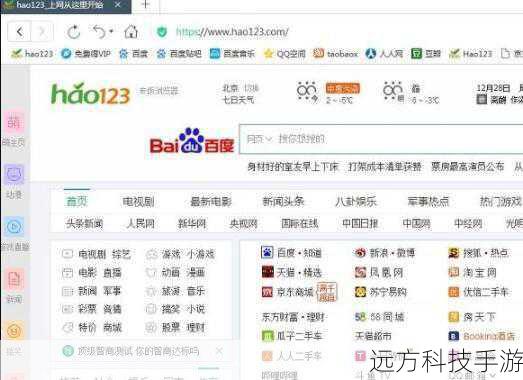Open the 58同城 site link
Image resolution: width=523 pixels, height=380 pixels.
coord(380,317)
